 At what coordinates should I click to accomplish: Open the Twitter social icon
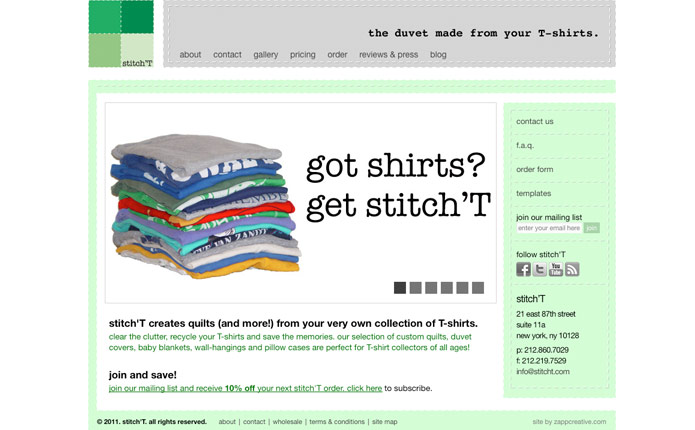click(539, 269)
